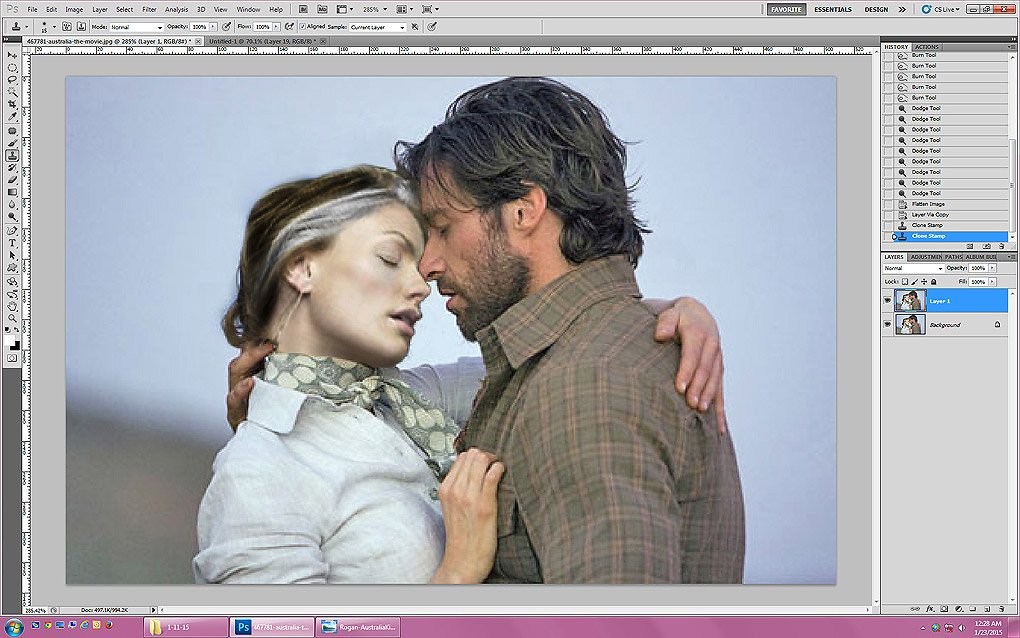Open the clone stamp Mode dropdown

click(135, 27)
